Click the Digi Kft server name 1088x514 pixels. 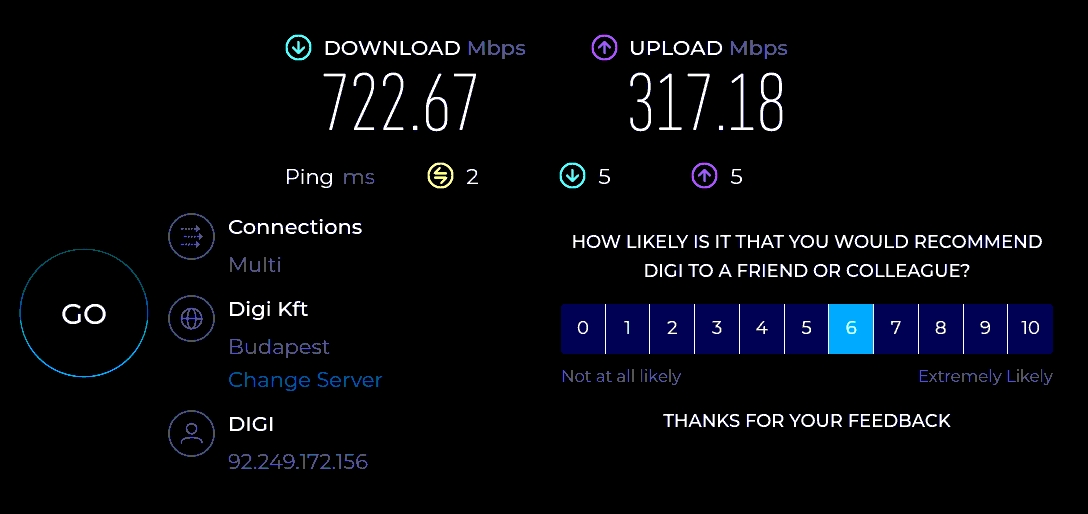click(x=268, y=309)
